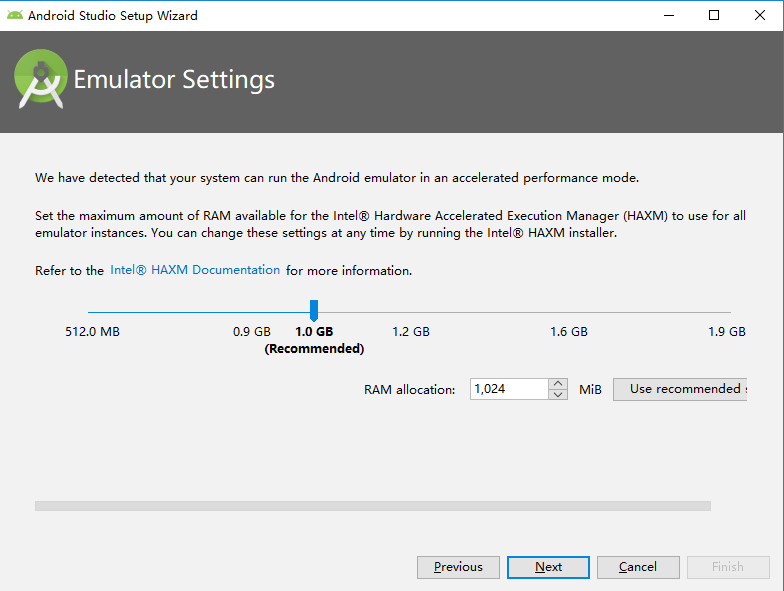This screenshot has width=784, height=591.
Task: Click the Android icon in title bar
Action: (x=14, y=15)
